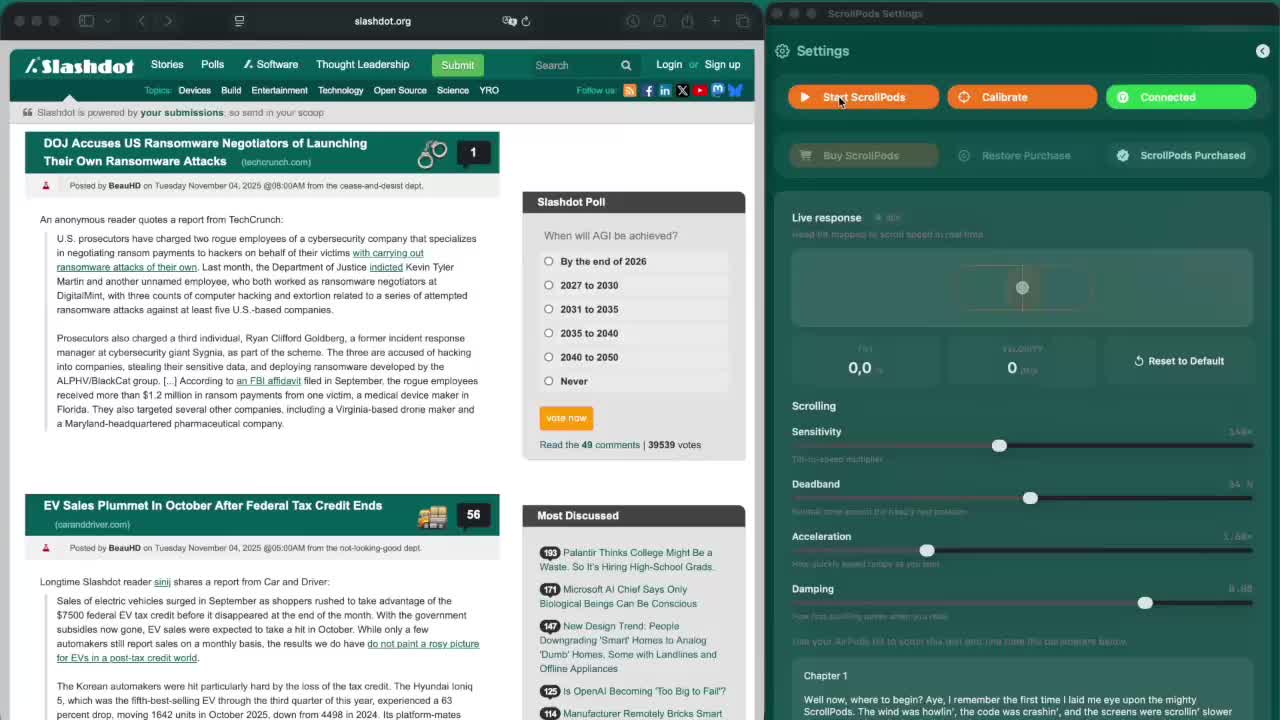Click the Safari reload page icon
This screenshot has height=720, width=1280.
pyautogui.click(x=526, y=21)
